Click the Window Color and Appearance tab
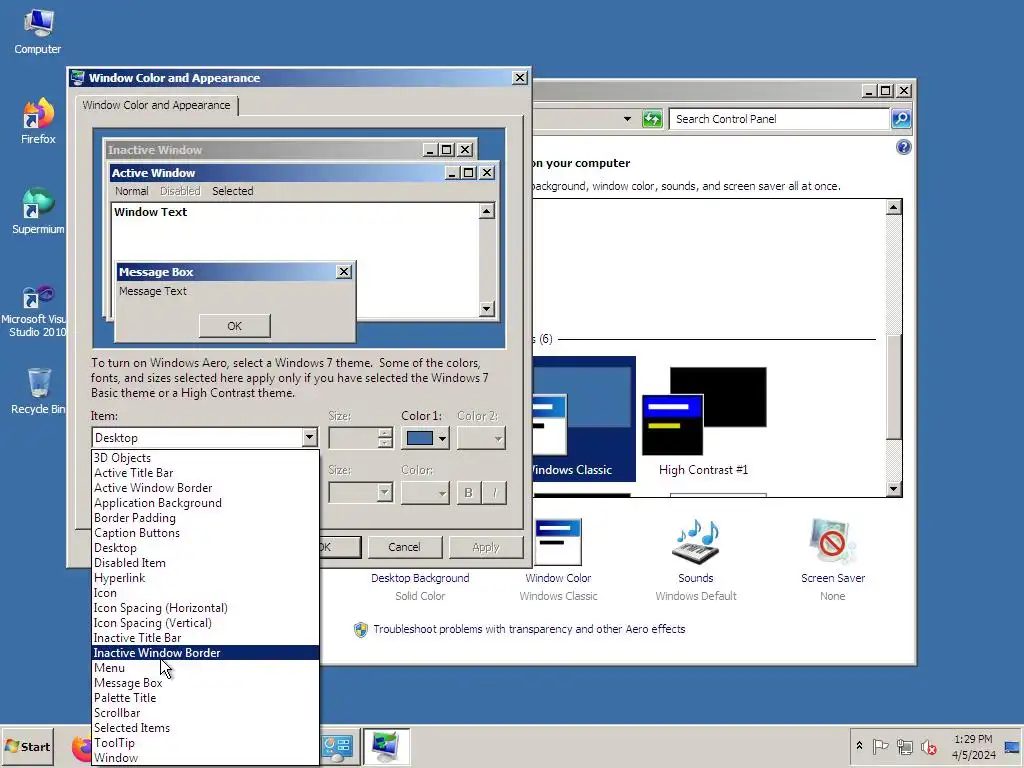This screenshot has width=1024, height=768. point(156,105)
